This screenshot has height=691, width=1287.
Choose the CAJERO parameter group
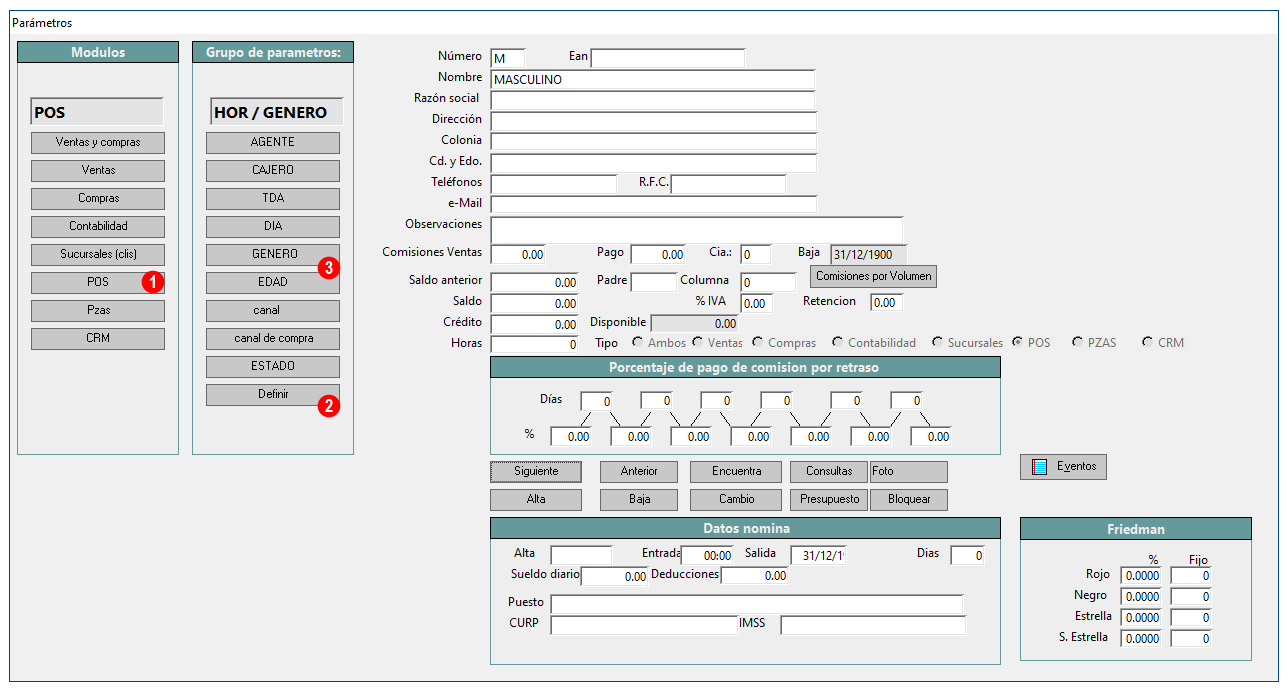point(273,170)
